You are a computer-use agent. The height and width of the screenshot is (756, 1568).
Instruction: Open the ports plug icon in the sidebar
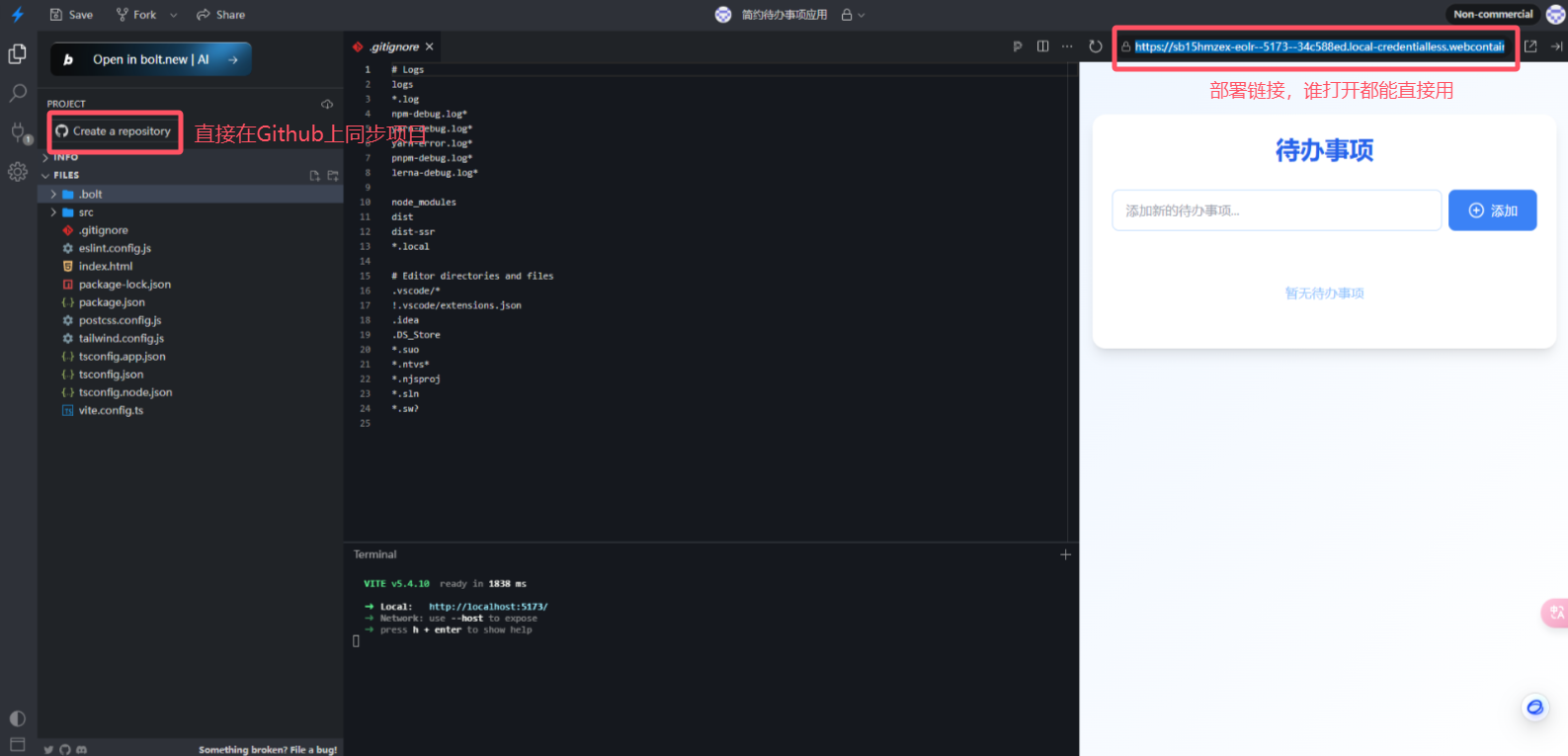point(18,132)
